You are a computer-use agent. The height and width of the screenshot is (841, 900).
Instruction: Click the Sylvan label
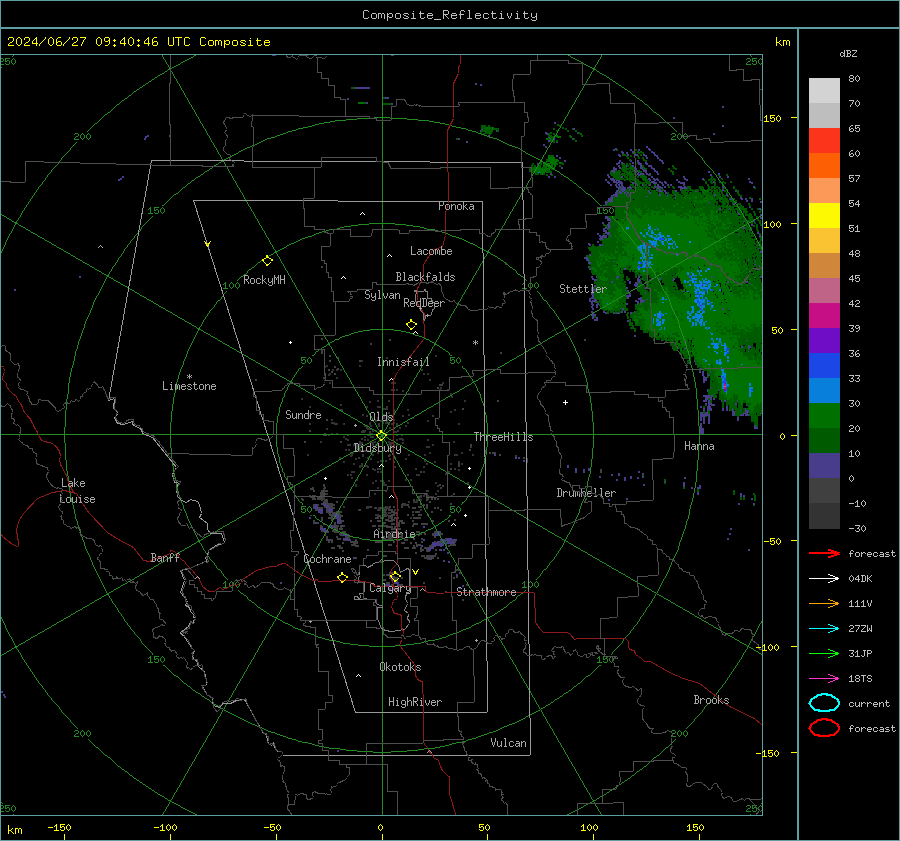[382, 295]
